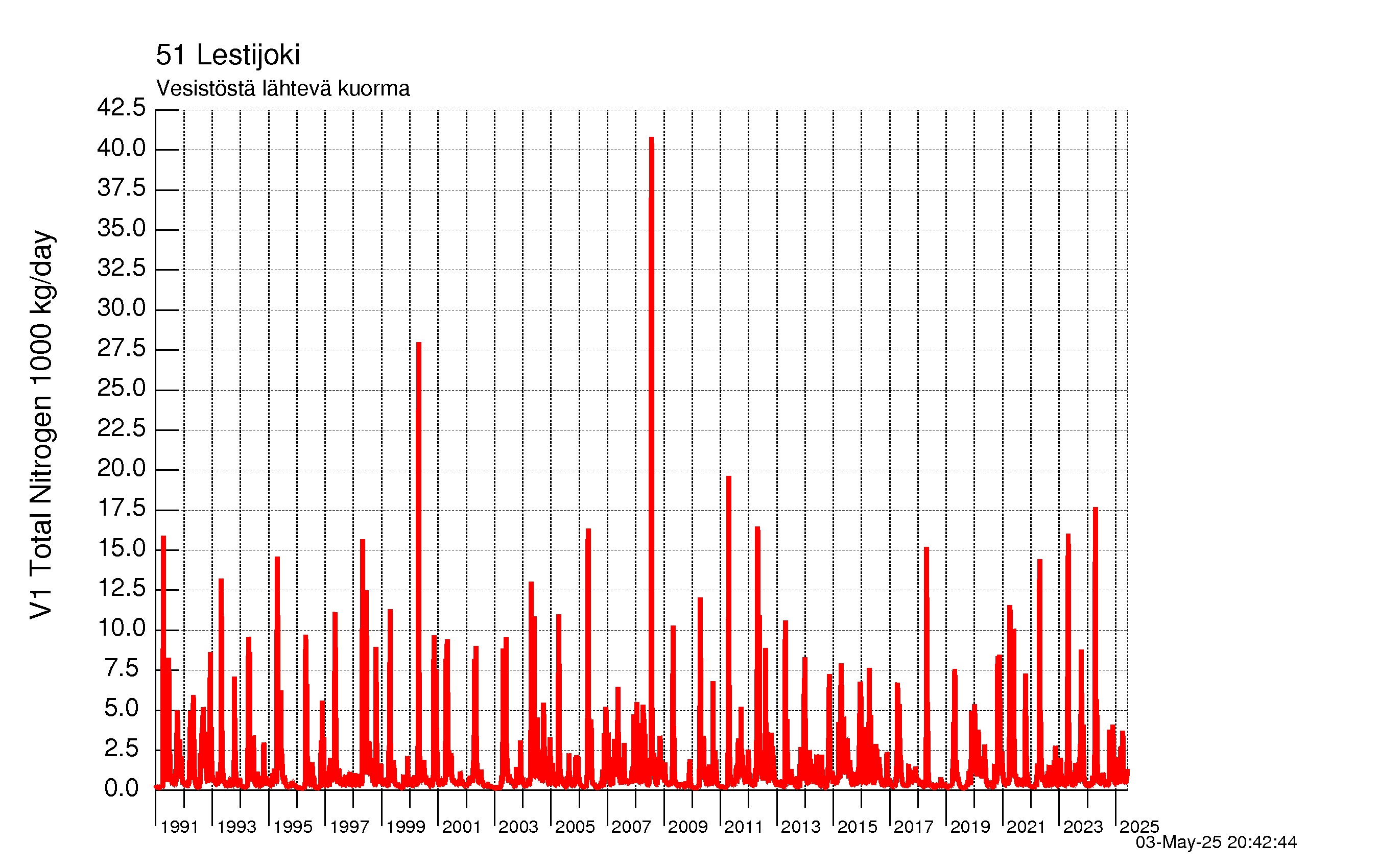Click y-axis value 15.0
Screen dimensions: 1379x868
pyautogui.click(x=122, y=548)
